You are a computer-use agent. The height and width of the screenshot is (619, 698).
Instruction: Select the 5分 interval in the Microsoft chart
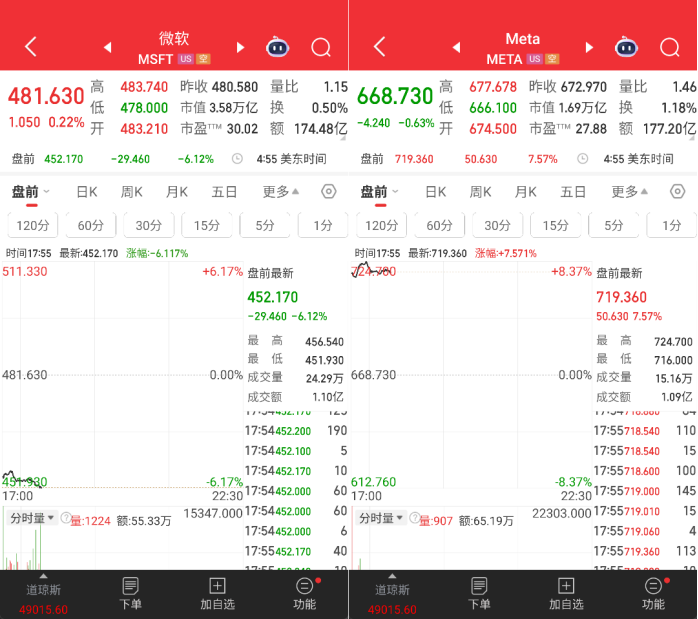click(x=265, y=226)
